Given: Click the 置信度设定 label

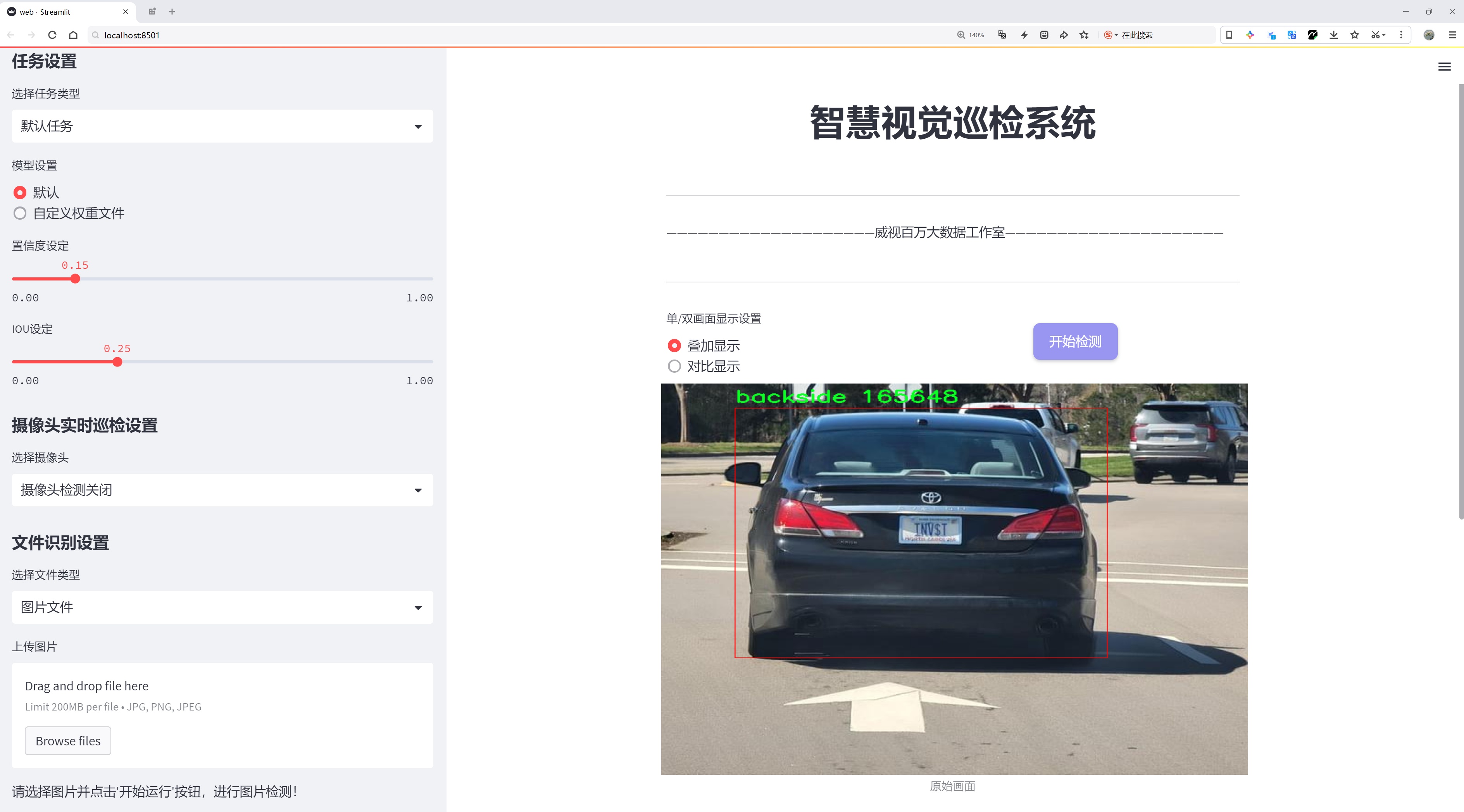Looking at the screenshot, I should click(40, 246).
